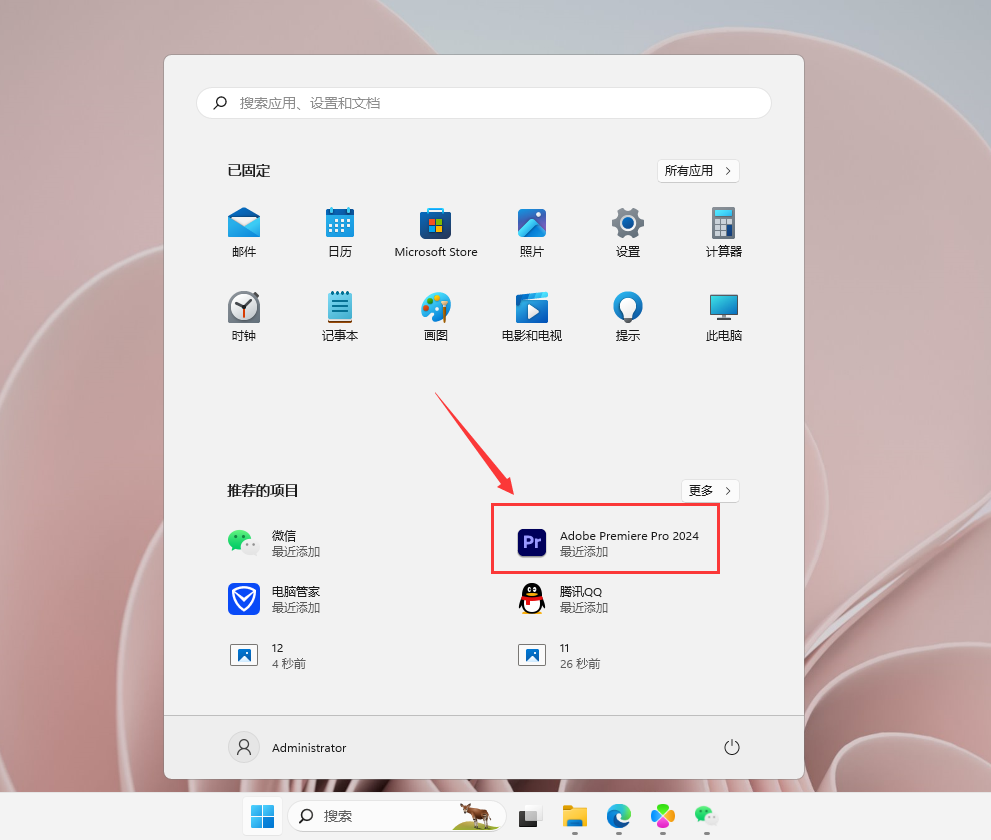Click the magnifier icon in Start search

point(220,102)
